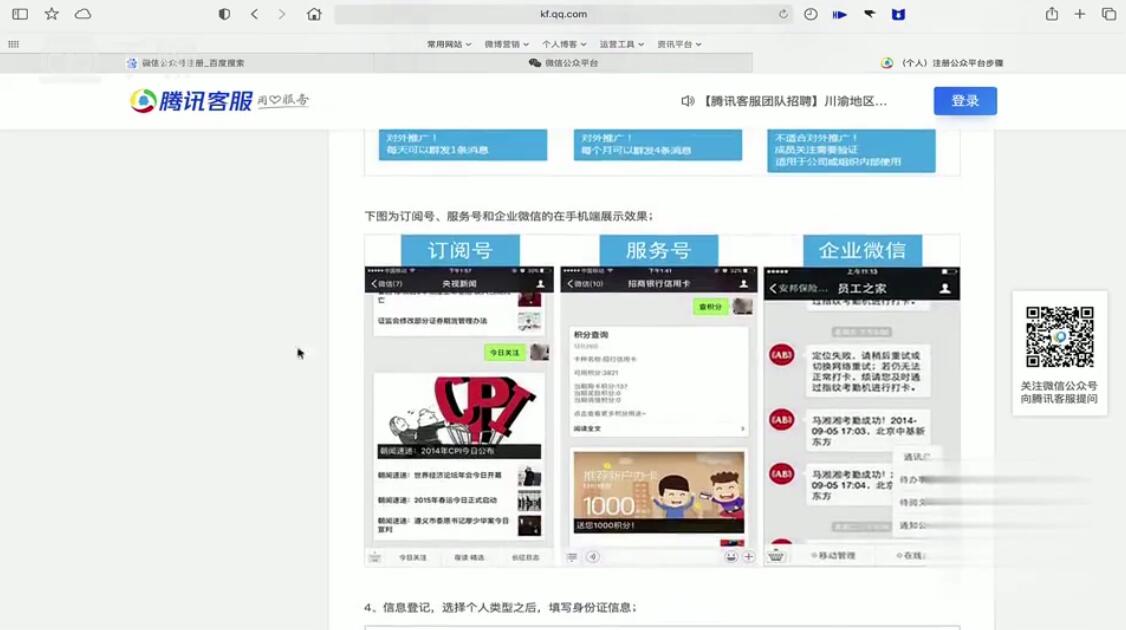The image size is (1126, 630).
Task: Switch to the 微信公众号注册_百度搜索 tab
Action: pyautogui.click(x=187, y=63)
